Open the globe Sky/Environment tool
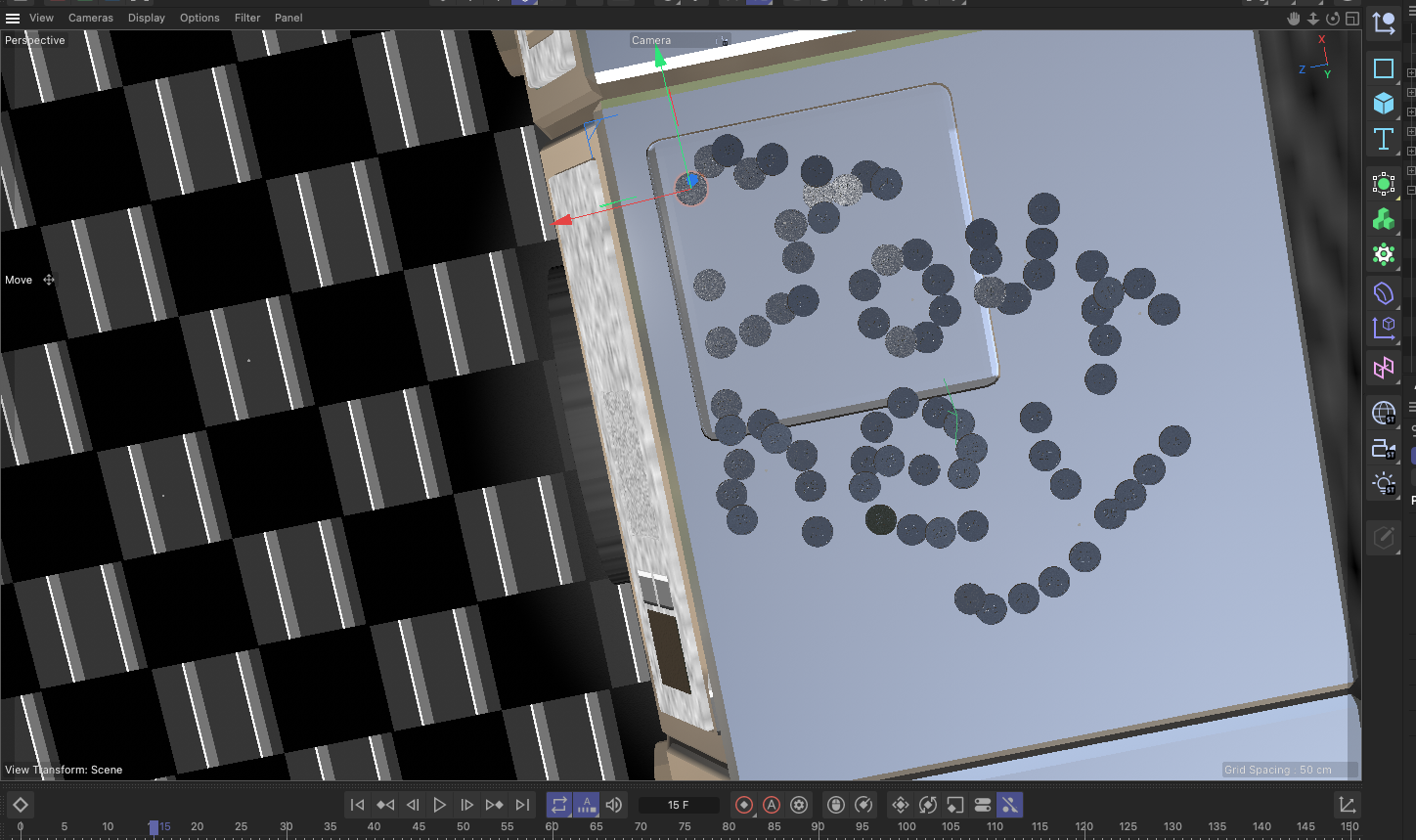The width and height of the screenshot is (1416, 840). coord(1384,413)
